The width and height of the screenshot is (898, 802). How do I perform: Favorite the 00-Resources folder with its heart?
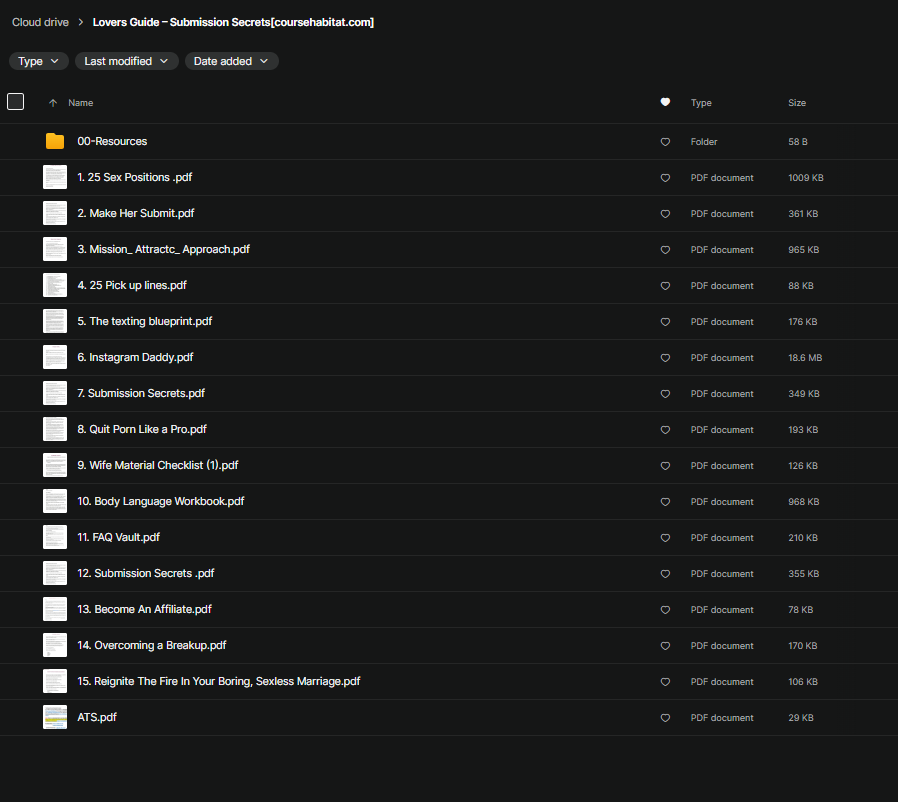point(665,142)
